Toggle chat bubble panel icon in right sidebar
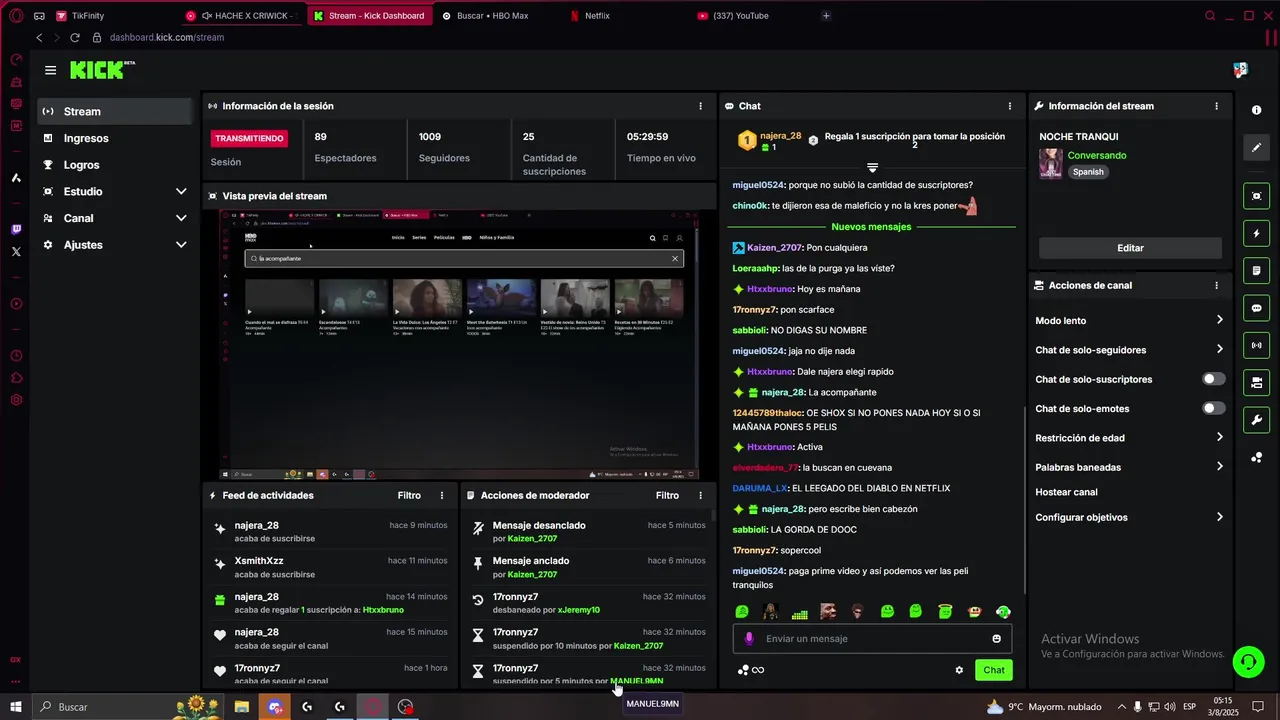This screenshot has height=720, width=1280. (x=1257, y=308)
